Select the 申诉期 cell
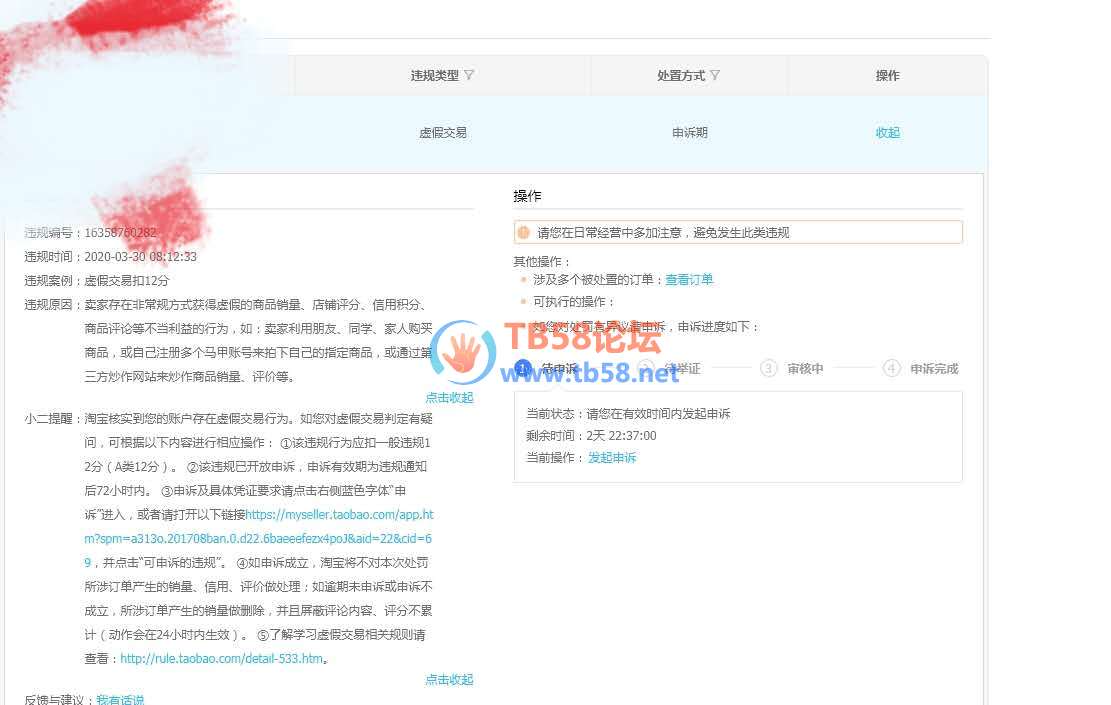1111x705 pixels. [x=689, y=132]
